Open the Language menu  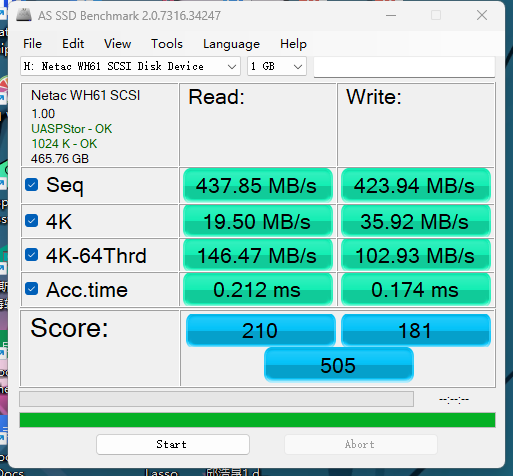[x=231, y=44]
